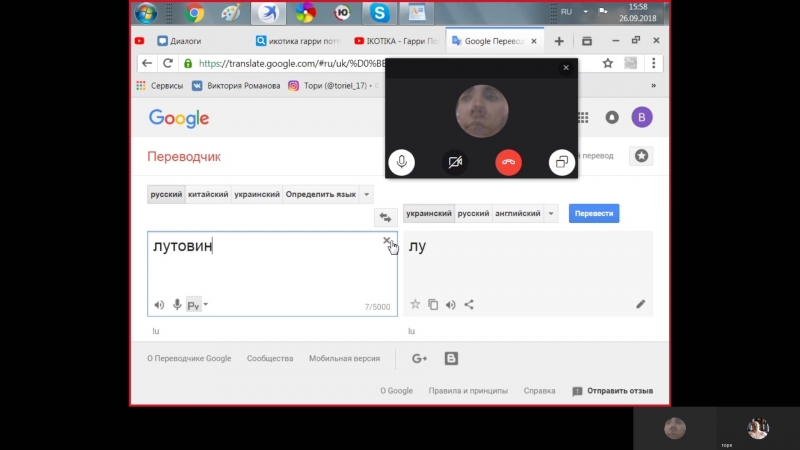Select украинский as source language
The width and height of the screenshot is (800, 450).
(257, 194)
